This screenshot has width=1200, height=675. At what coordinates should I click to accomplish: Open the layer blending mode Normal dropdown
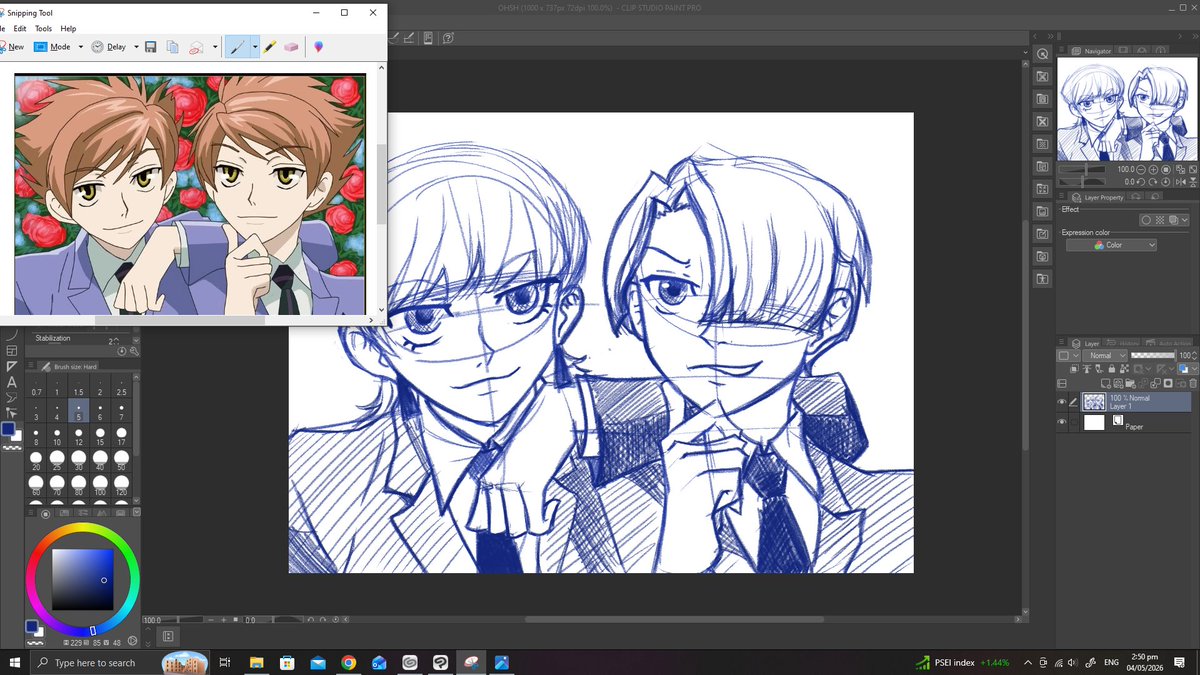1103,356
